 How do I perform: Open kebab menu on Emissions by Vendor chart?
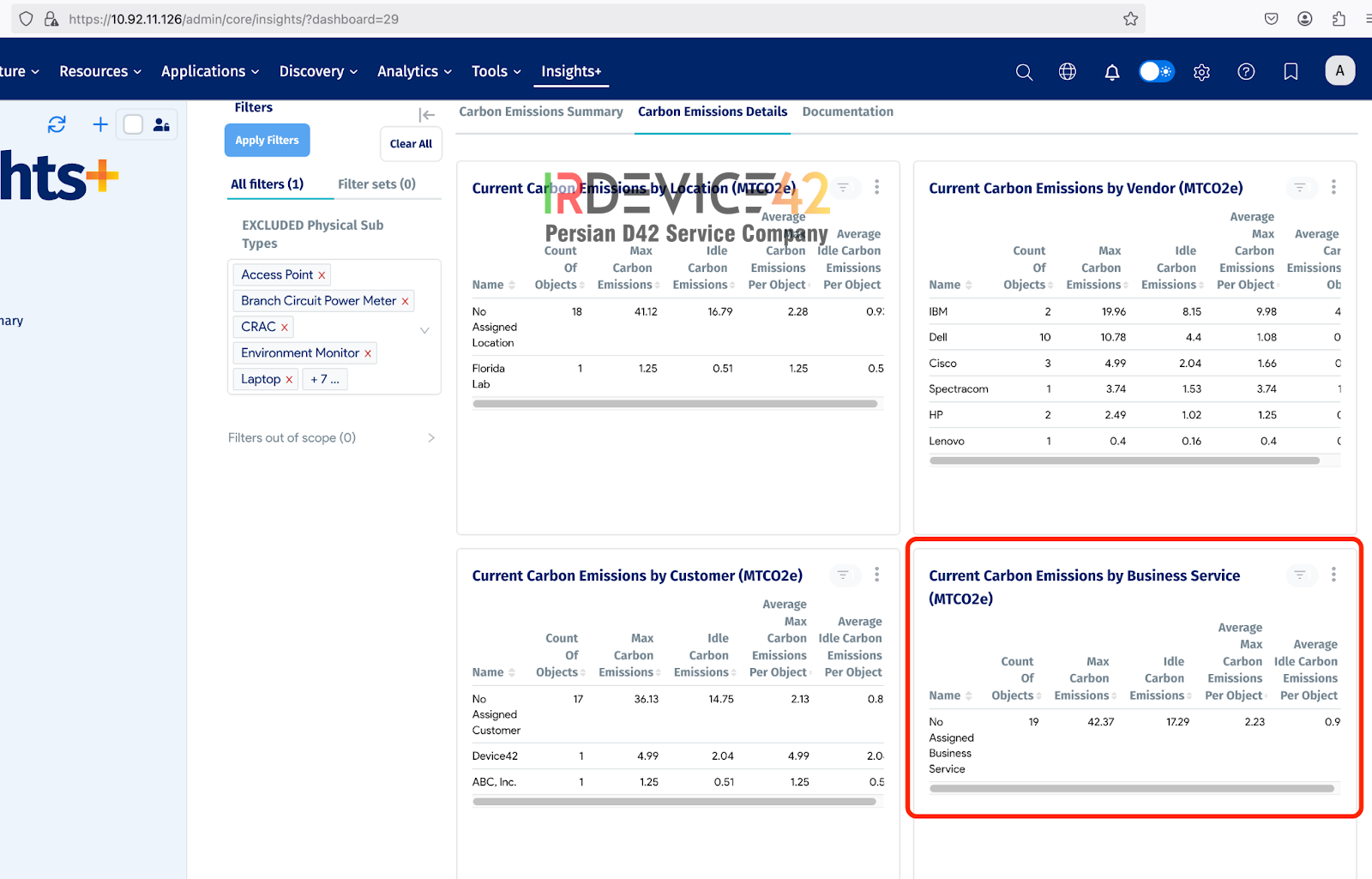[x=1333, y=187]
